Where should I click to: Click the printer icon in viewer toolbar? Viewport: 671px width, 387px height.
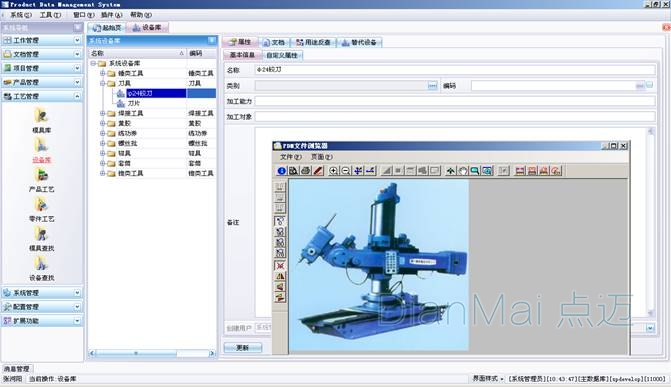pyautogui.click(x=306, y=171)
